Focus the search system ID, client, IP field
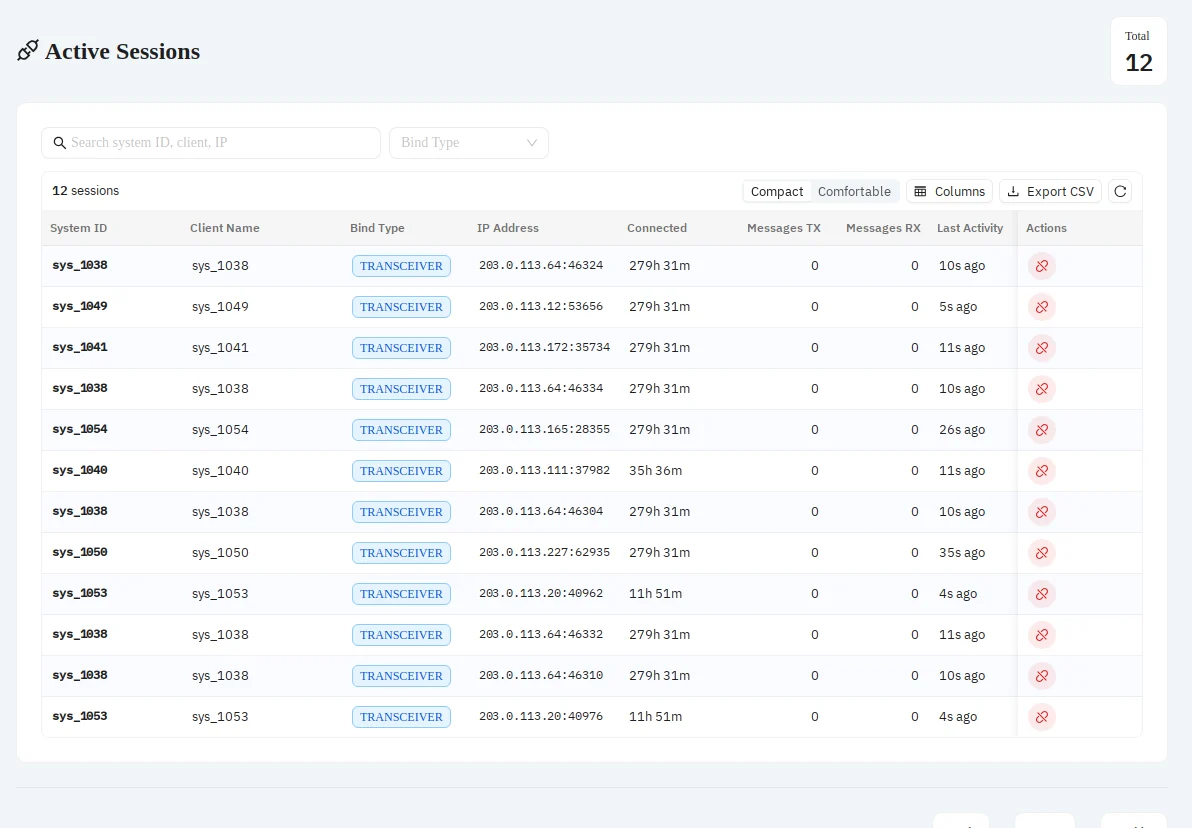1192x828 pixels. click(x=211, y=143)
